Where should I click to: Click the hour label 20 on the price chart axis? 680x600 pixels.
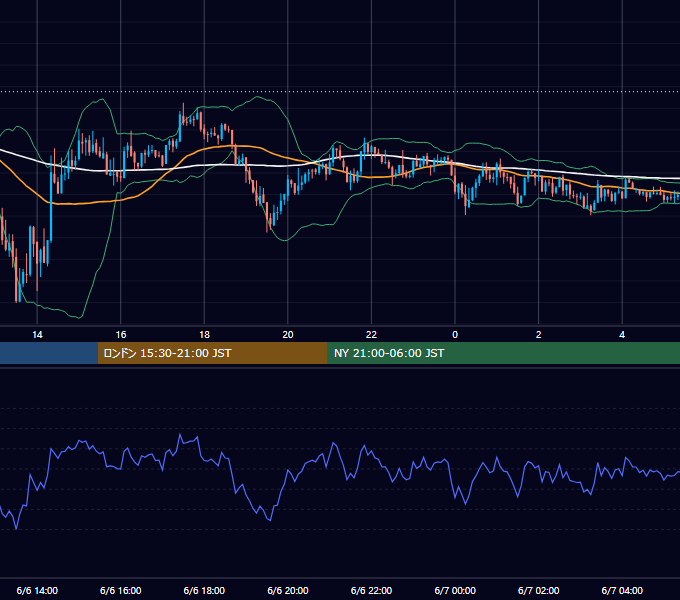coord(288,335)
